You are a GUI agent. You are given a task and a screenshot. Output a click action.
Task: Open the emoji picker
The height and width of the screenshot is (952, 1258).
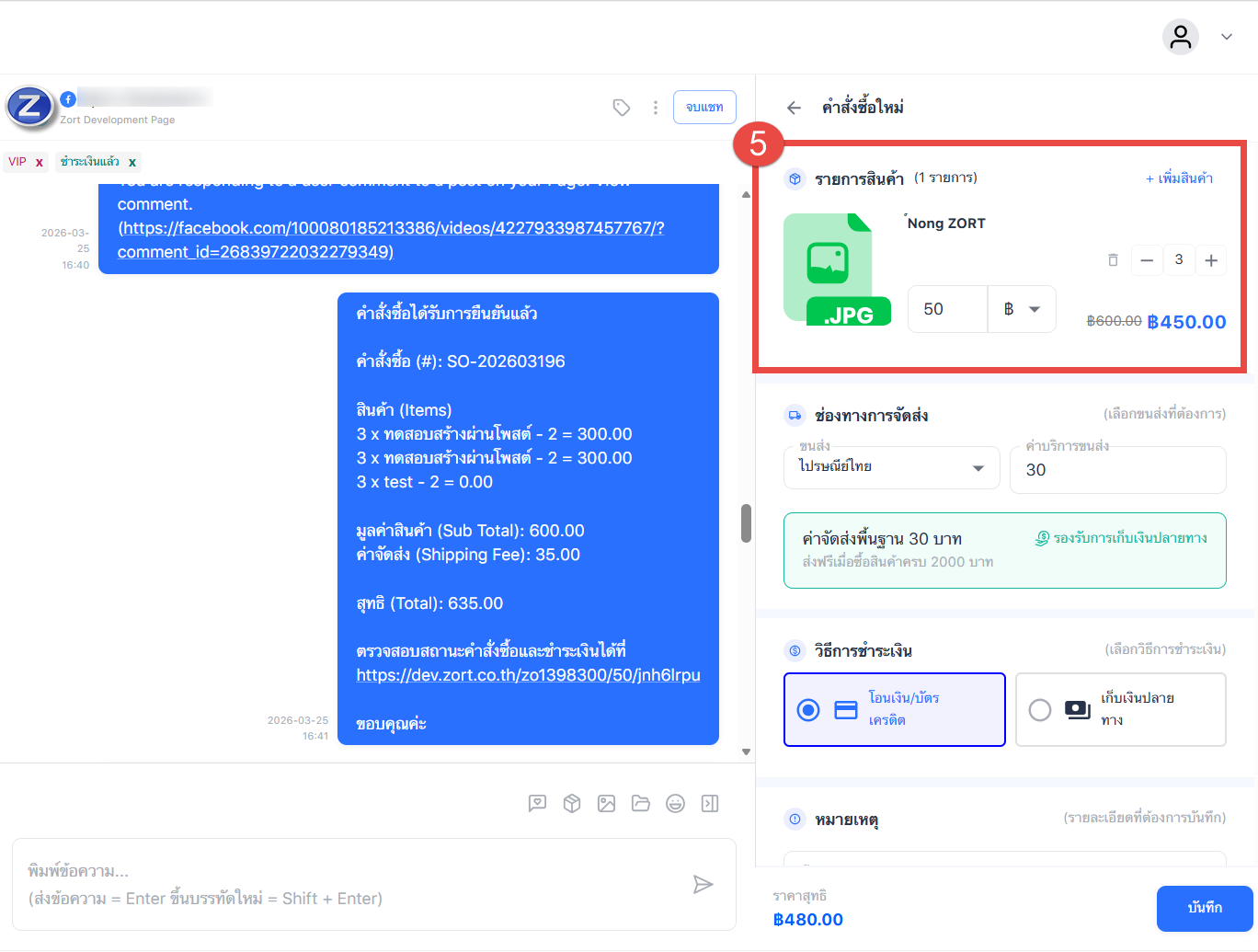click(675, 804)
